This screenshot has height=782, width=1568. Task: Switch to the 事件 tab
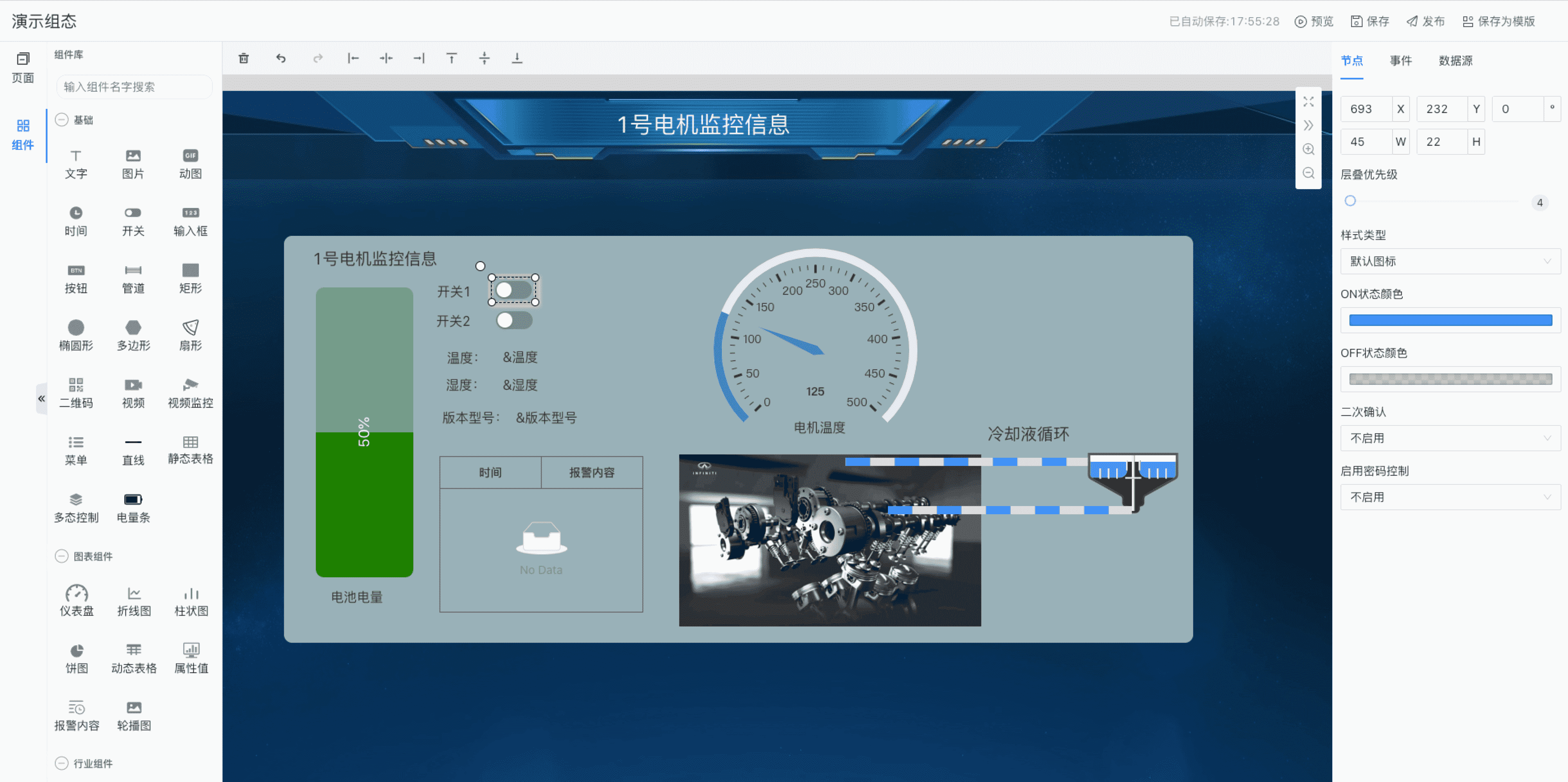click(x=1400, y=60)
